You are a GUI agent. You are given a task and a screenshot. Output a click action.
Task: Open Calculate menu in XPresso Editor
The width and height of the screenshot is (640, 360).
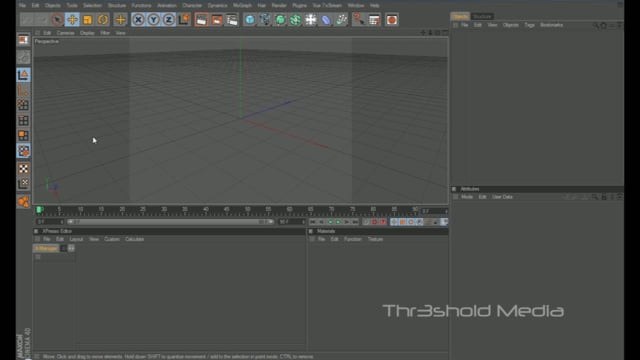134,239
